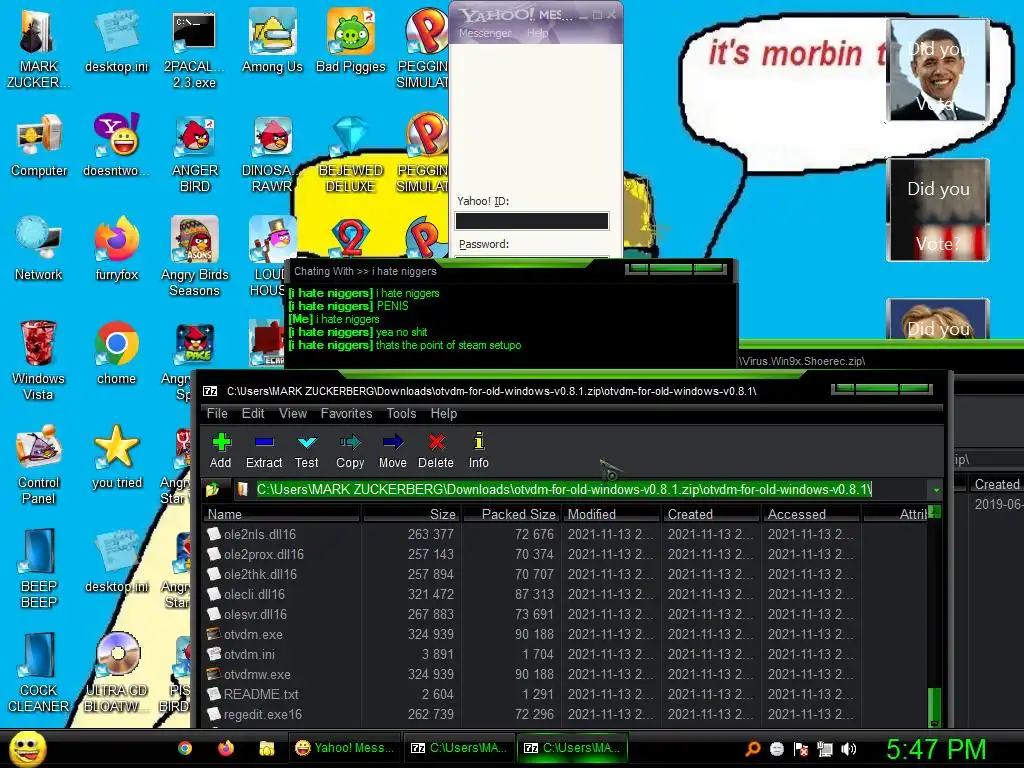Launch Firefox from the taskbar

[x=226, y=748]
